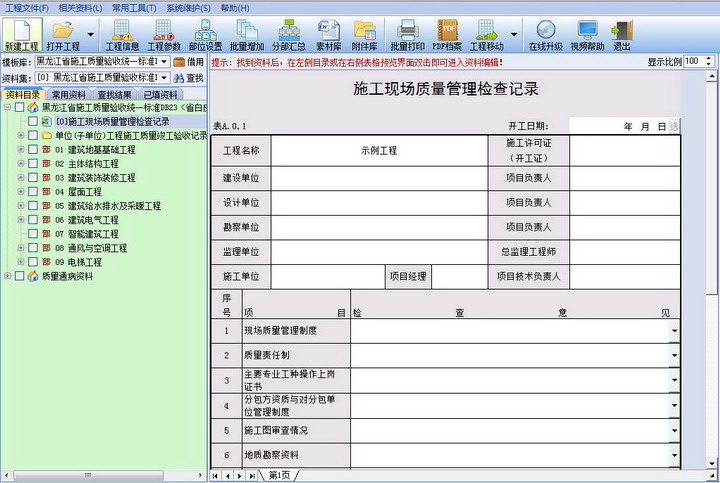Click the 工程移动 toolbar icon

click(x=487, y=35)
